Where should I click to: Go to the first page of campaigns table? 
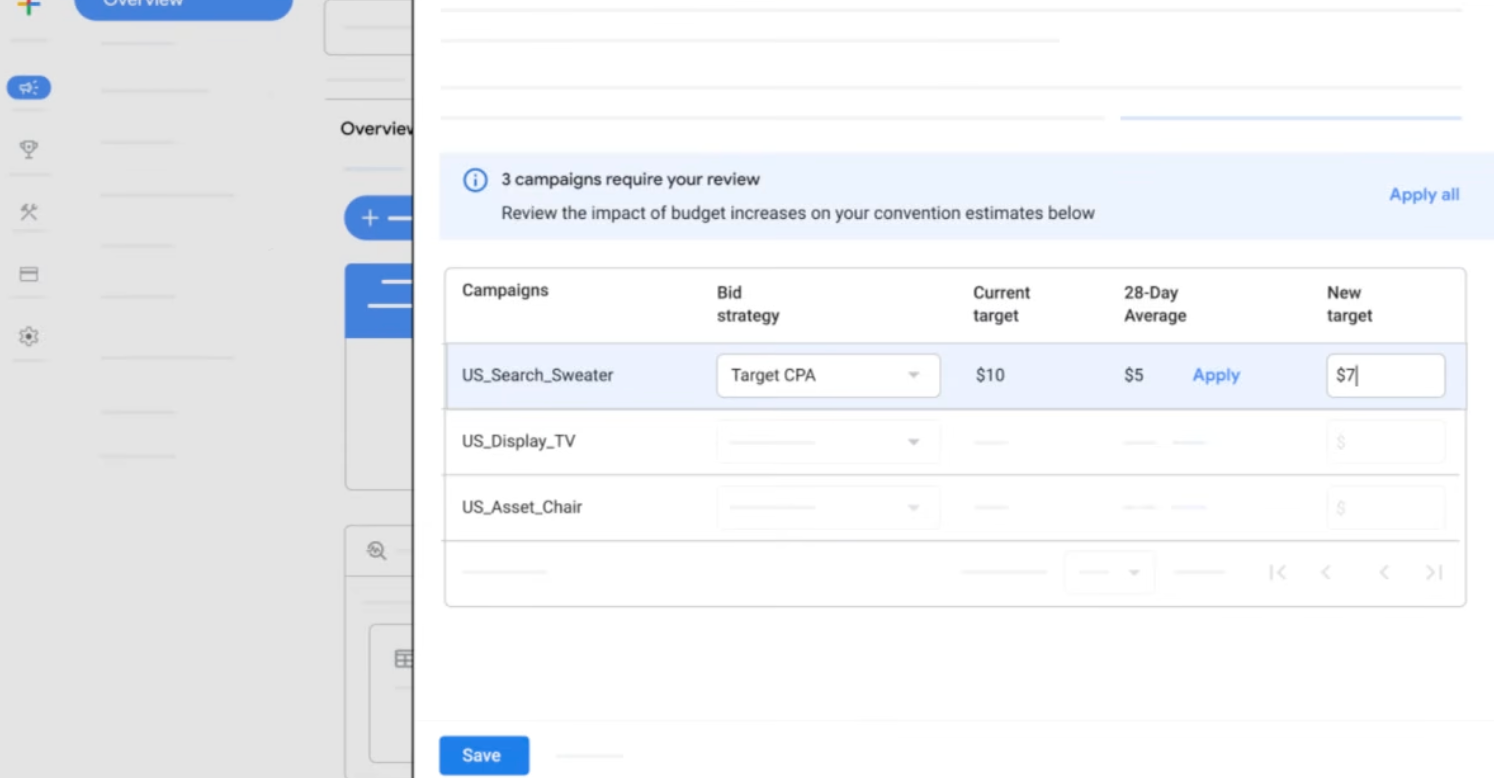pyautogui.click(x=1277, y=572)
